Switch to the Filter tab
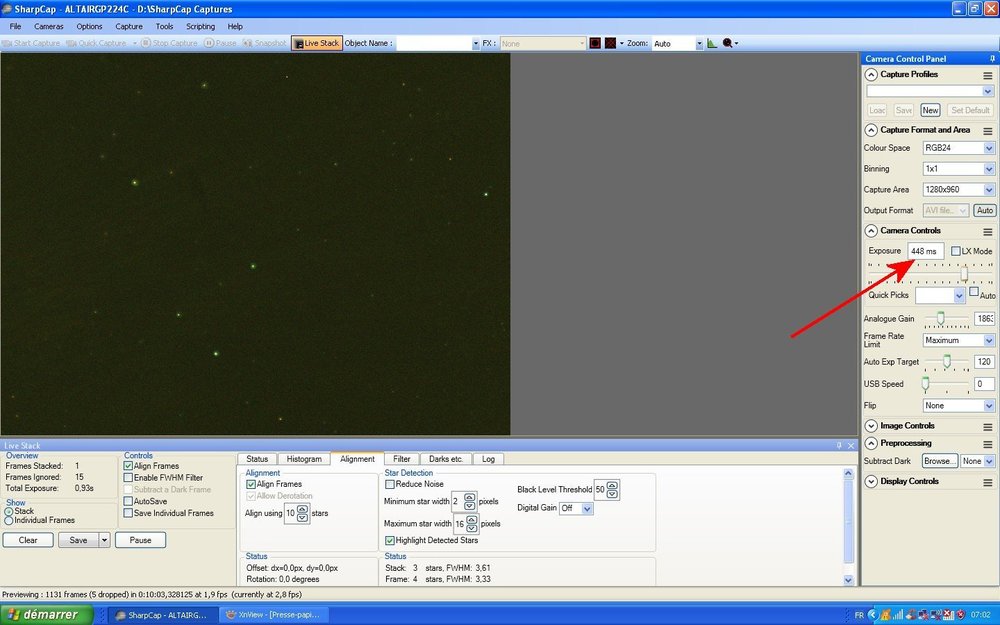Image resolution: width=1000 pixels, height=625 pixels. pyautogui.click(x=402, y=459)
